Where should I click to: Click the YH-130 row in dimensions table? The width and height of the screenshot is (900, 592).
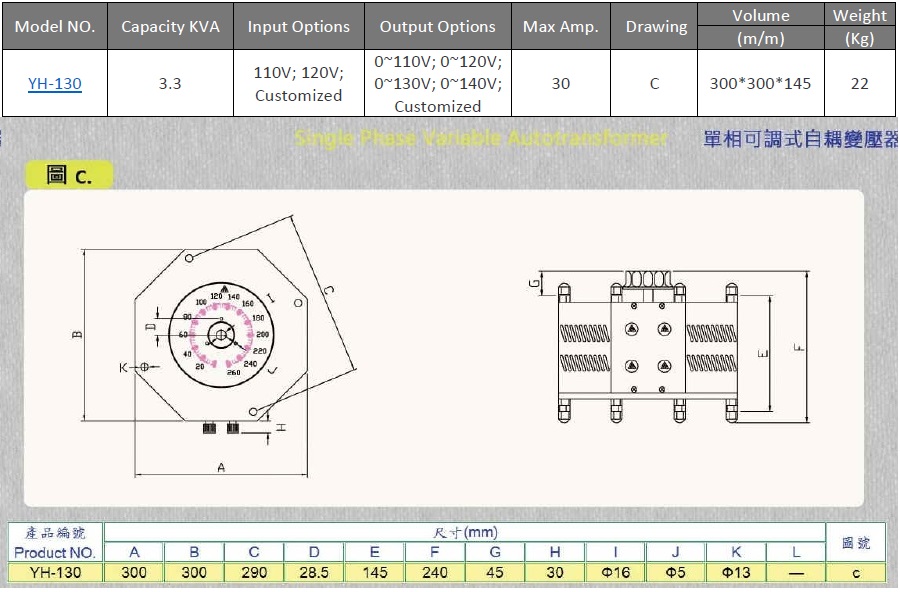click(55, 573)
